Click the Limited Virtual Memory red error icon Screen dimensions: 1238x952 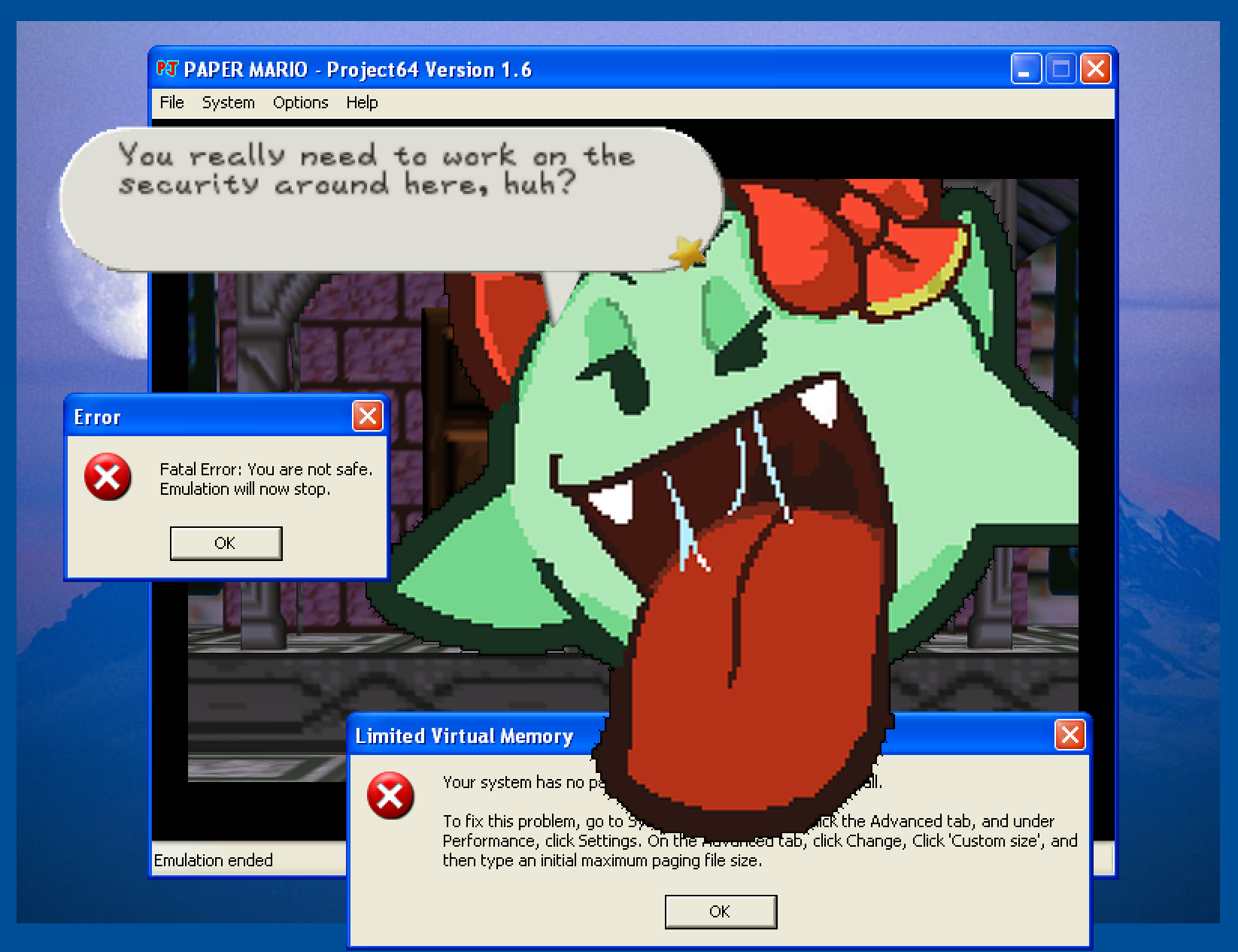coord(390,796)
